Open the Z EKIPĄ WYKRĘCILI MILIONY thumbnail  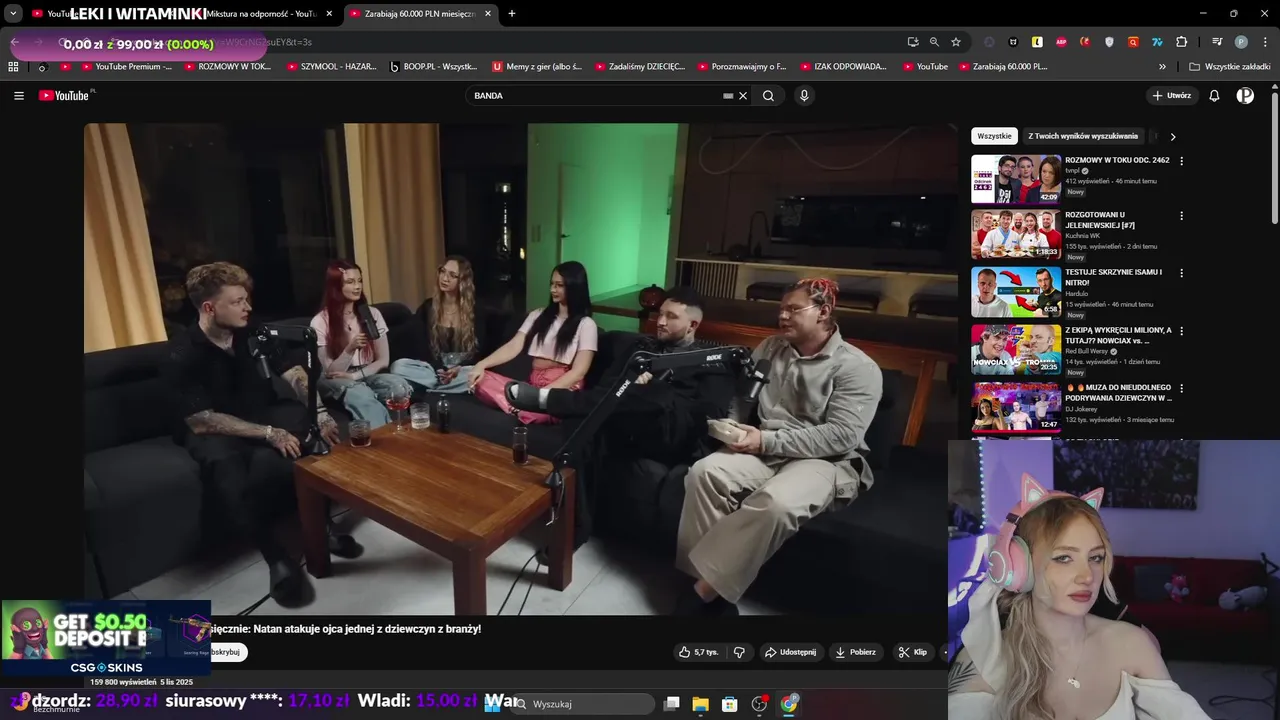1016,349
